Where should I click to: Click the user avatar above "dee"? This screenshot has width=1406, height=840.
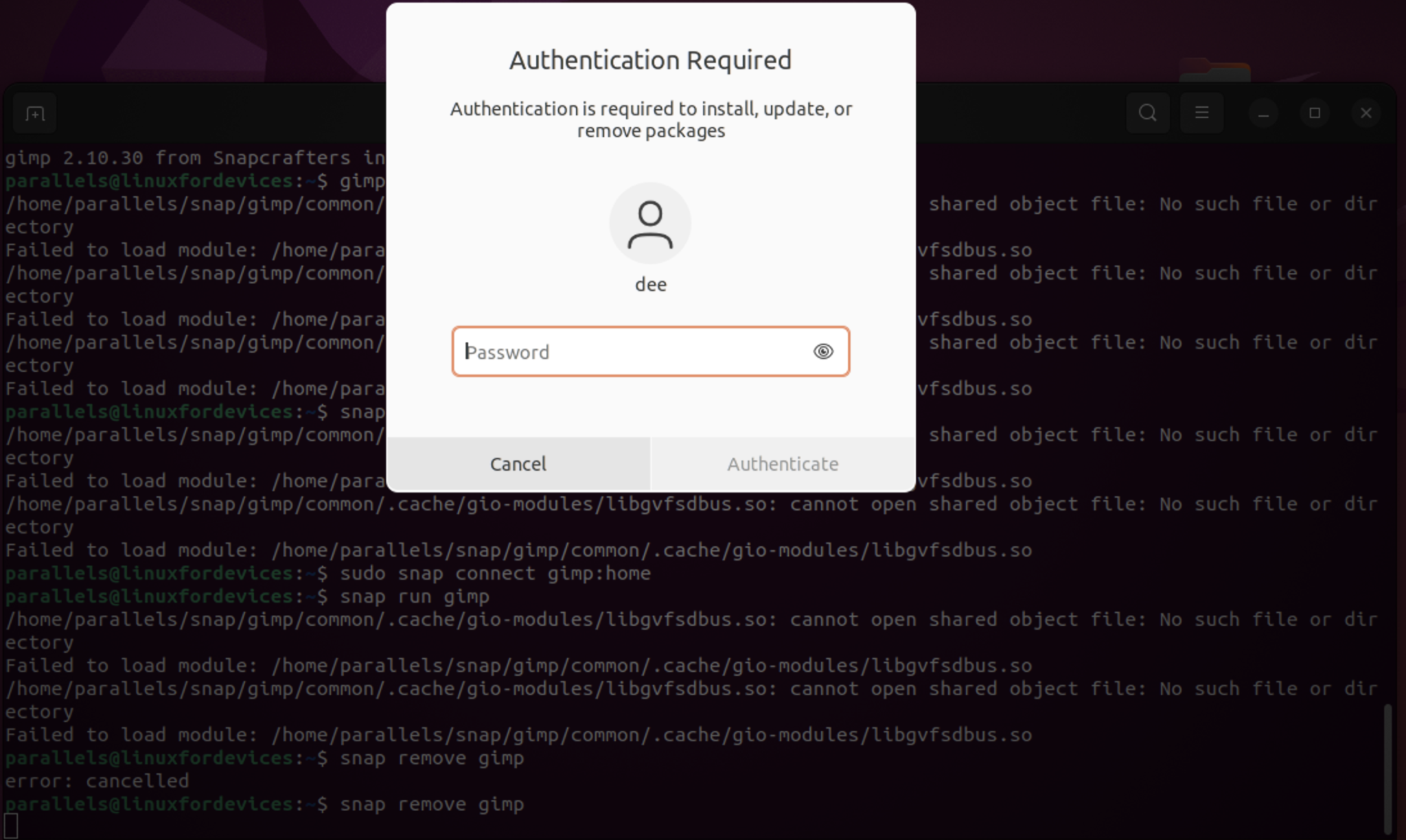[x=649, y=222]
